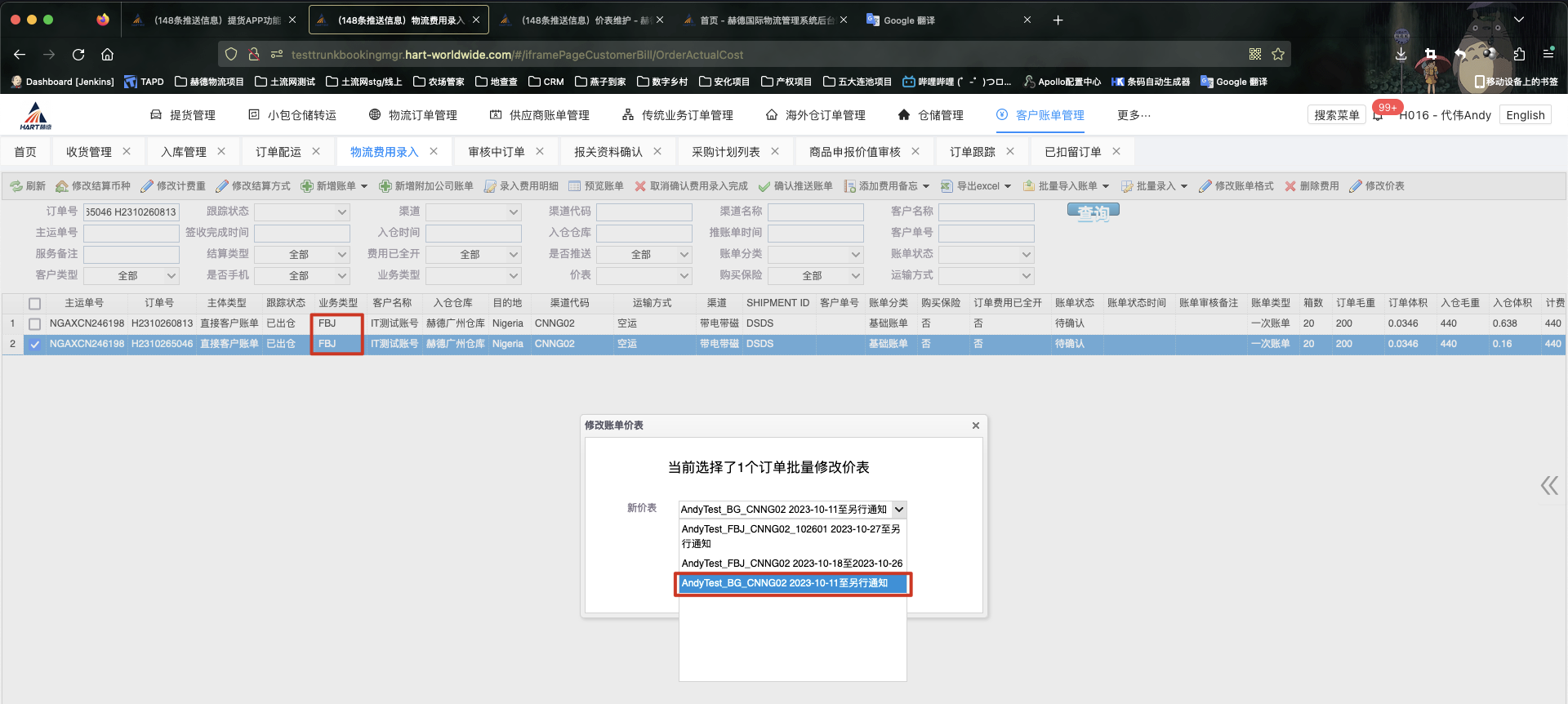Click the 刷新 refresh icon in toolbar
This screenshot has height=704, width=1568.
16,186
